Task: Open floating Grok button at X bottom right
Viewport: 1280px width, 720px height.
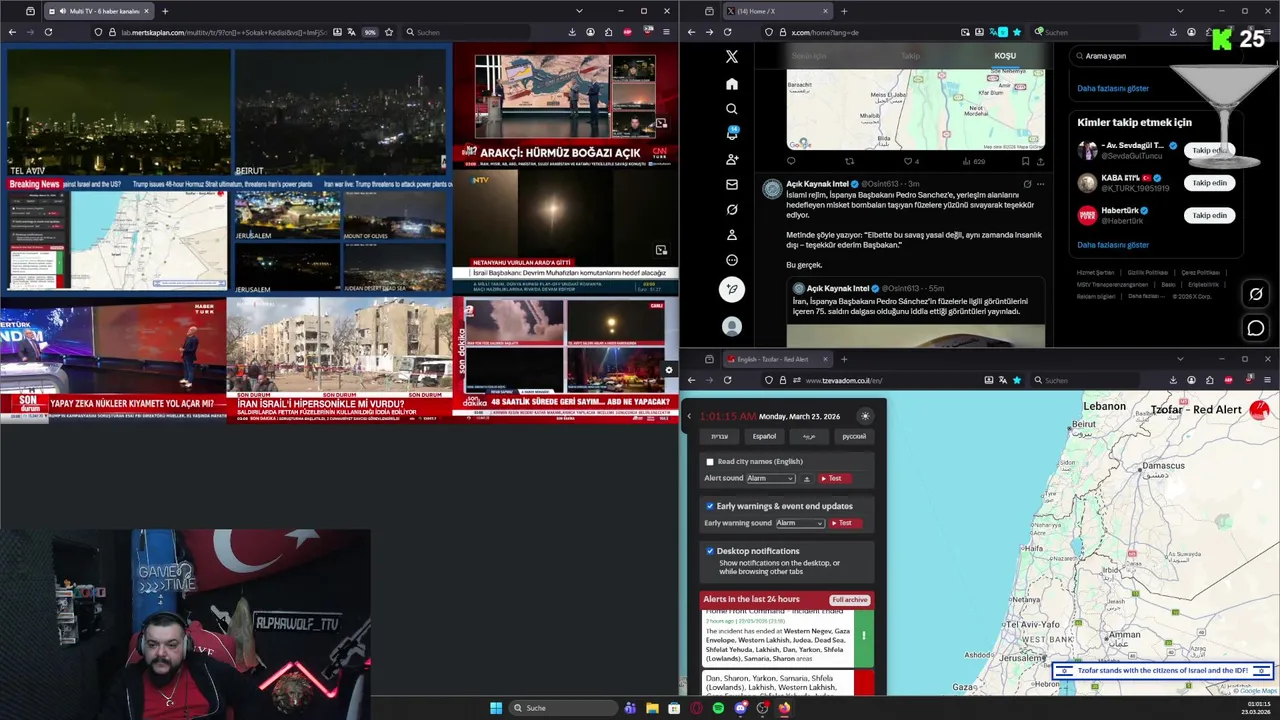Action: pos(1256,294)
